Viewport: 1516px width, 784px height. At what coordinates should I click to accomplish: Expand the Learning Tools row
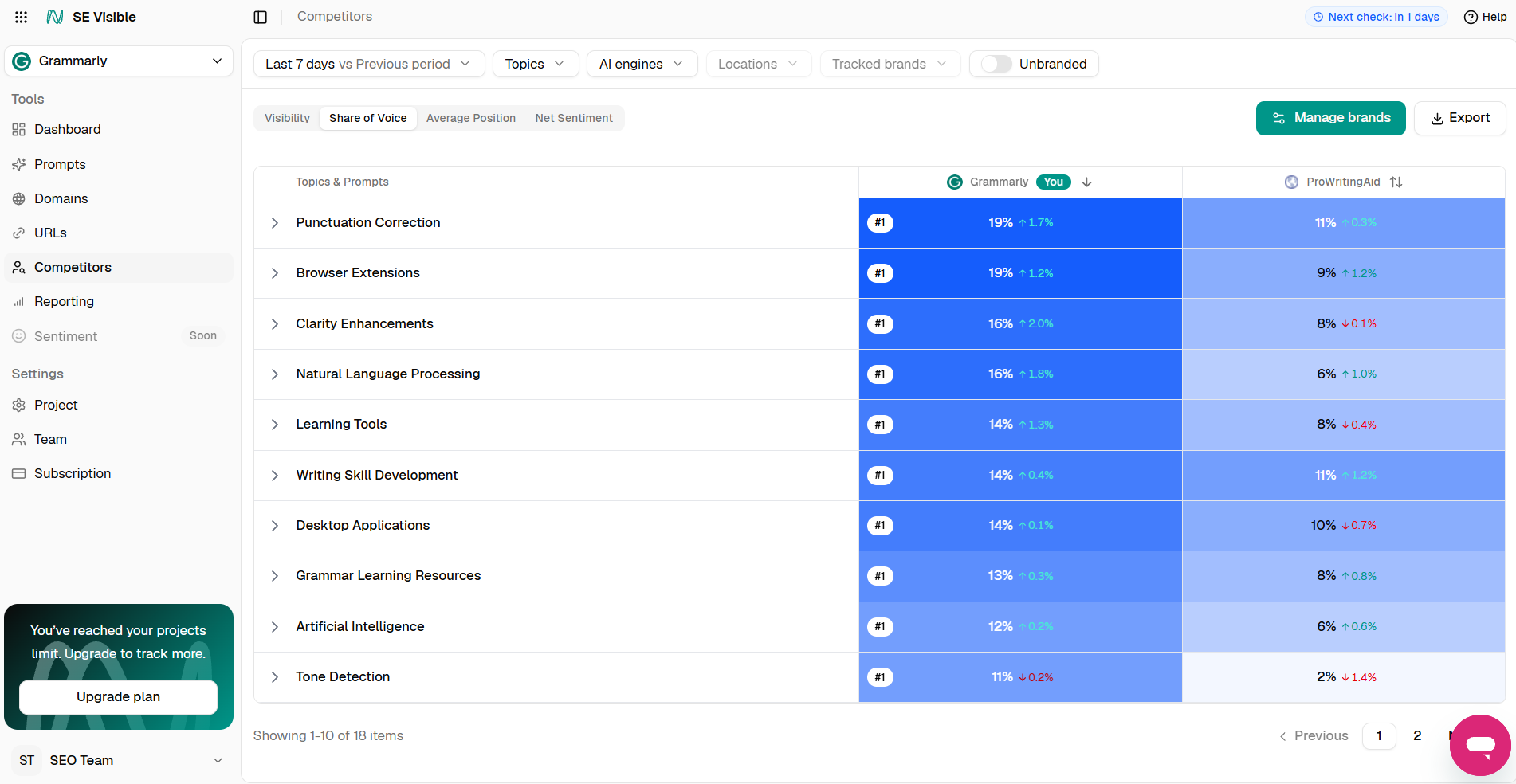tap(274, 425)
